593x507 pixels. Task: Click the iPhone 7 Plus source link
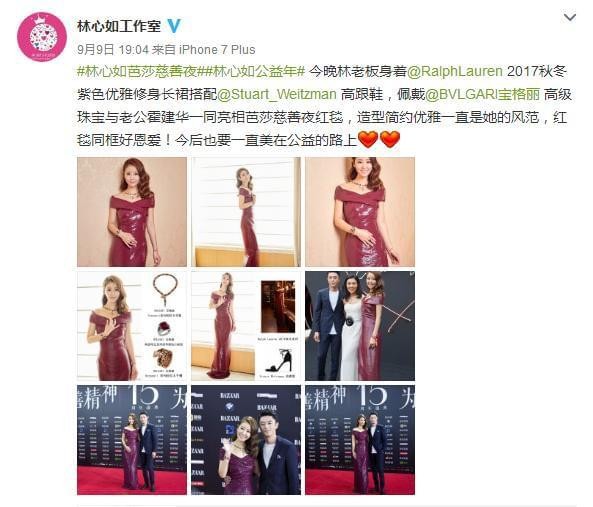pos(217,50)
